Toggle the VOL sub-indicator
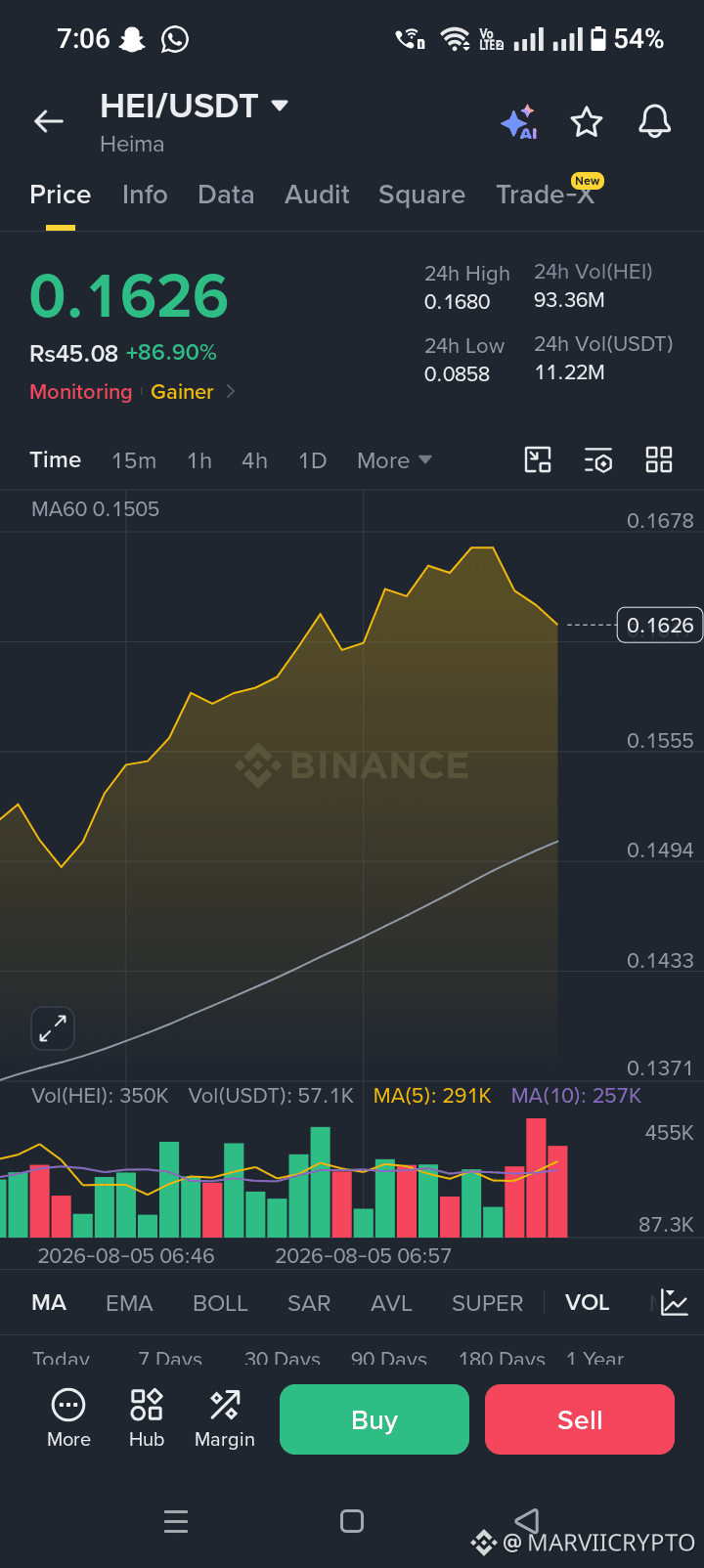The width and height of the screenshot is (704, 1568). click(x=587, y=1302)
